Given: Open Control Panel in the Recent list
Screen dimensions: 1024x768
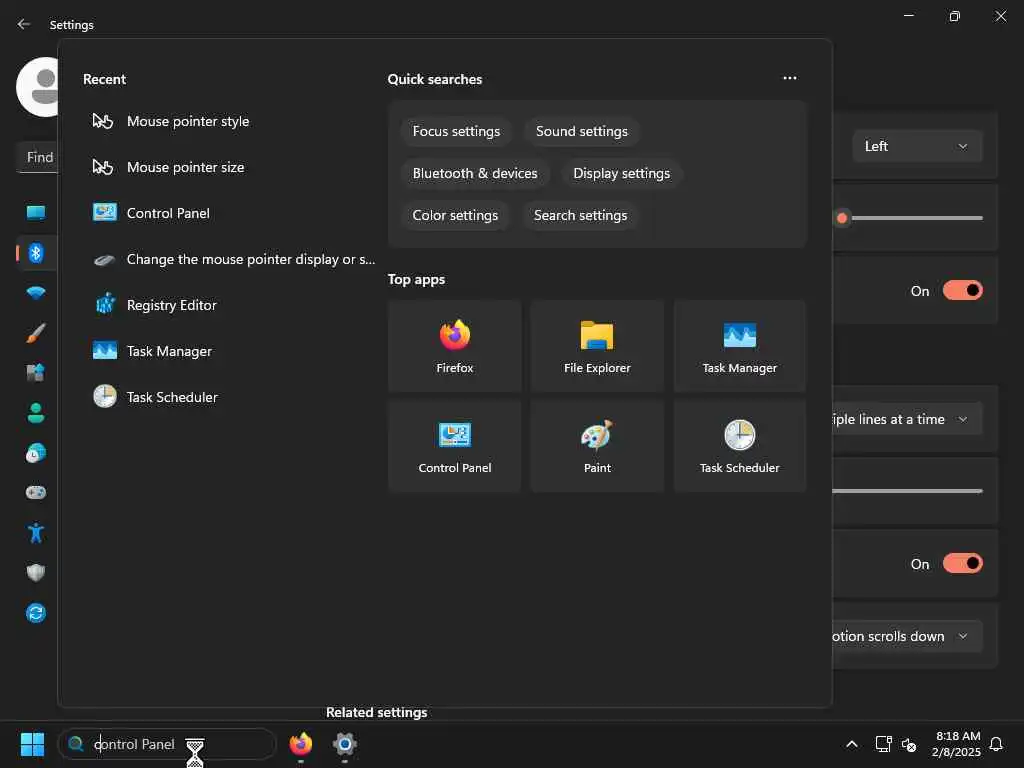Looking at the screenshot, I should tap(229, 213).
